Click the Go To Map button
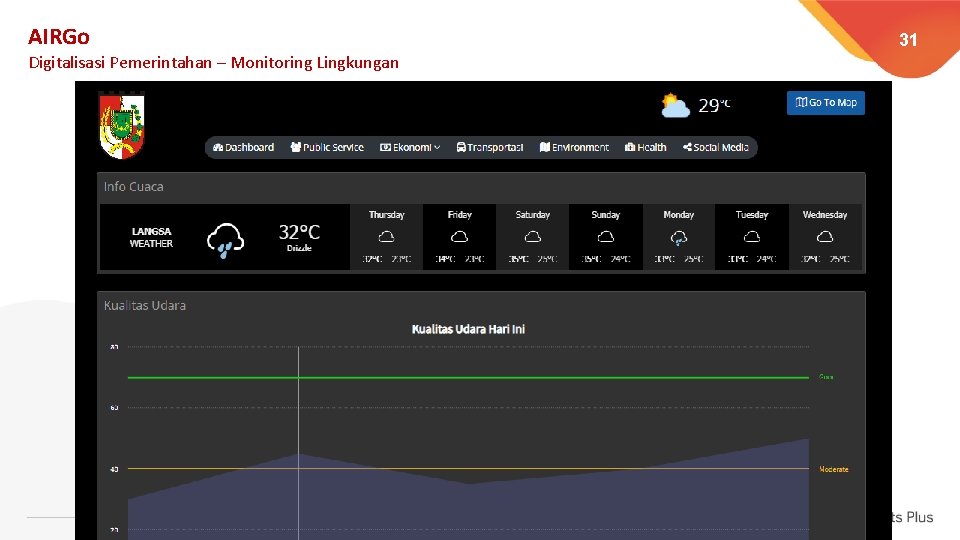This screenshot has height=540, width=960. coord(825,103)
